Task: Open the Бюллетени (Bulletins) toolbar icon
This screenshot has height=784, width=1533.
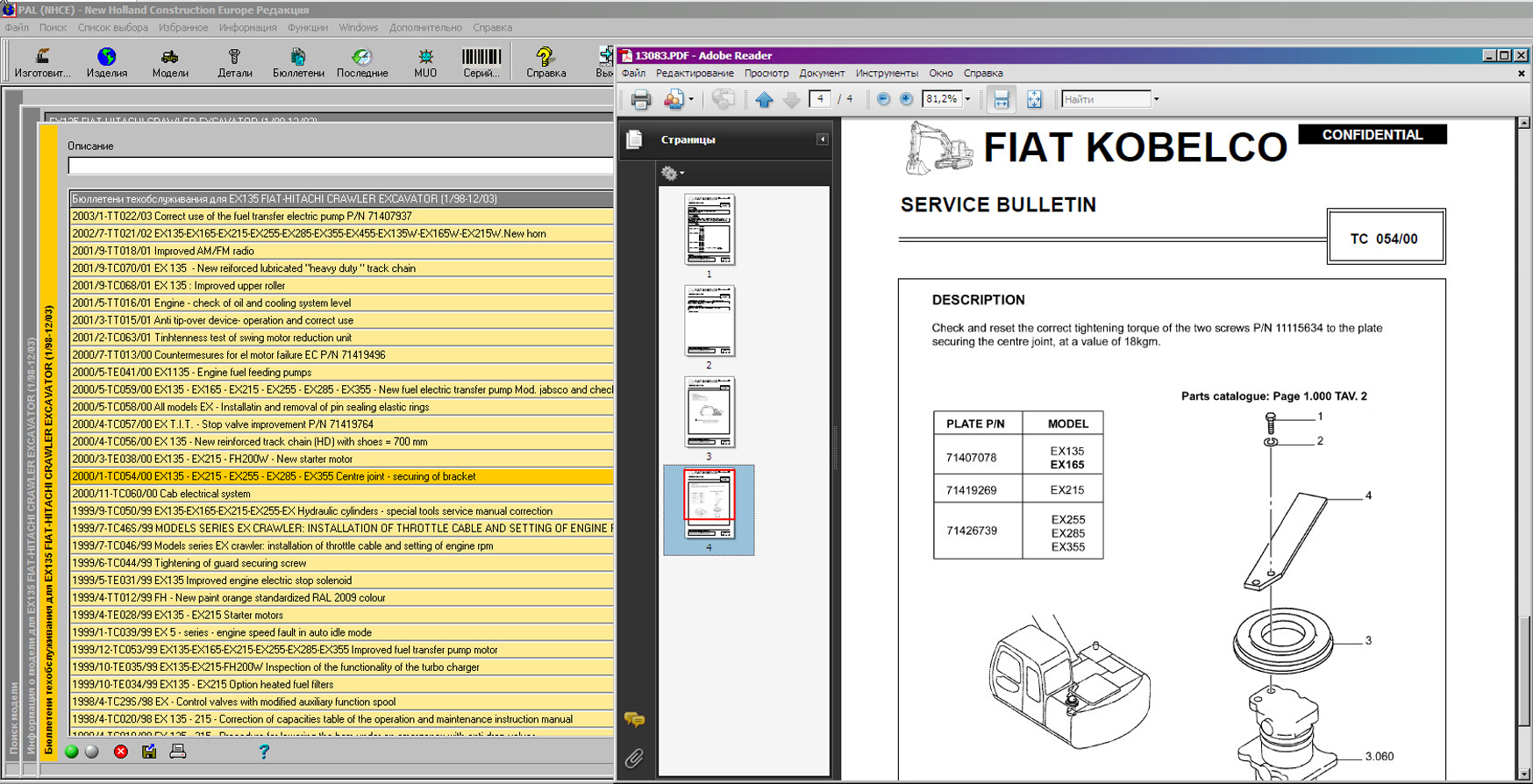Action: (x=297, y=58)
